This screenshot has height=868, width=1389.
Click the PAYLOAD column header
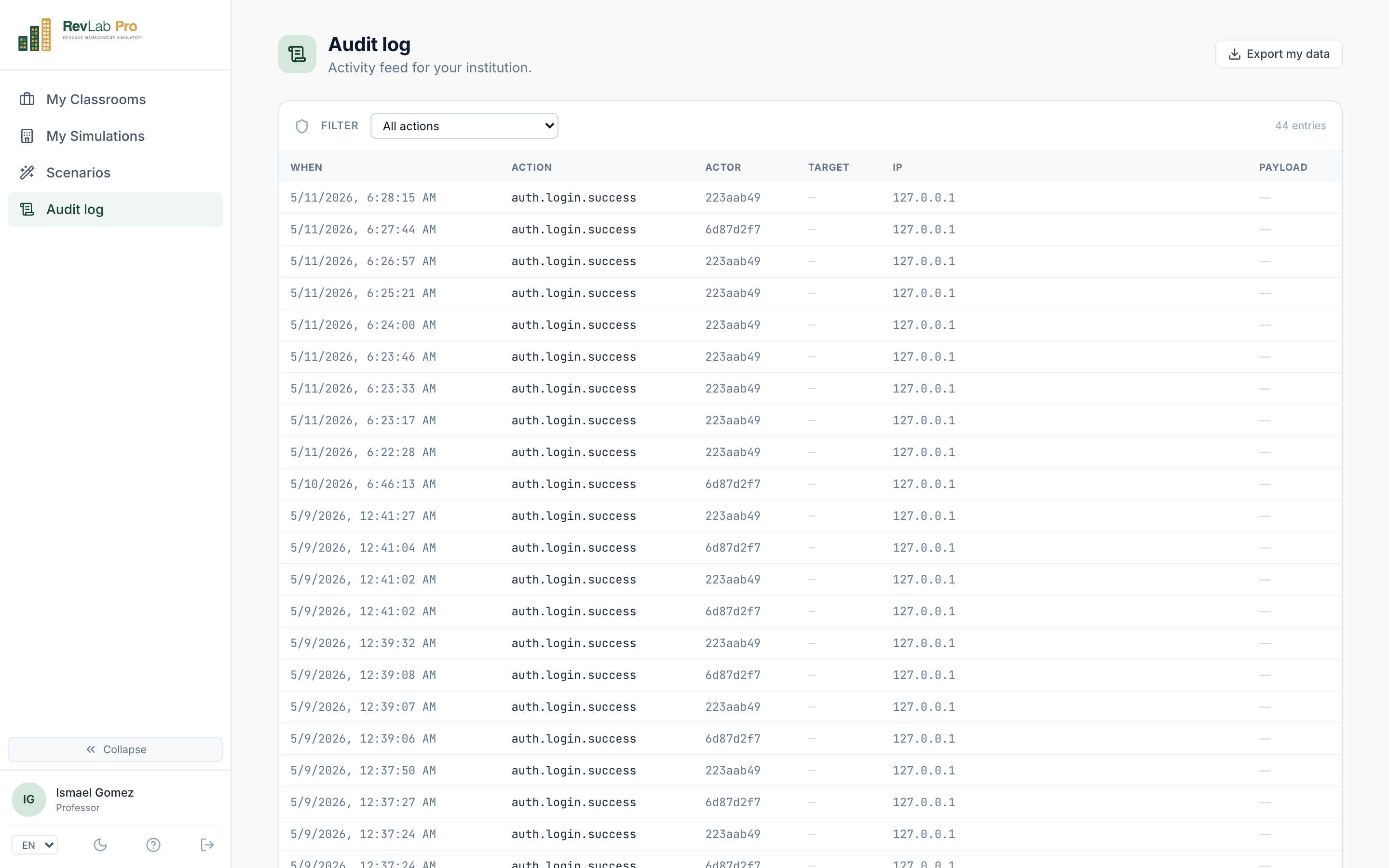tap(1283, 167)
